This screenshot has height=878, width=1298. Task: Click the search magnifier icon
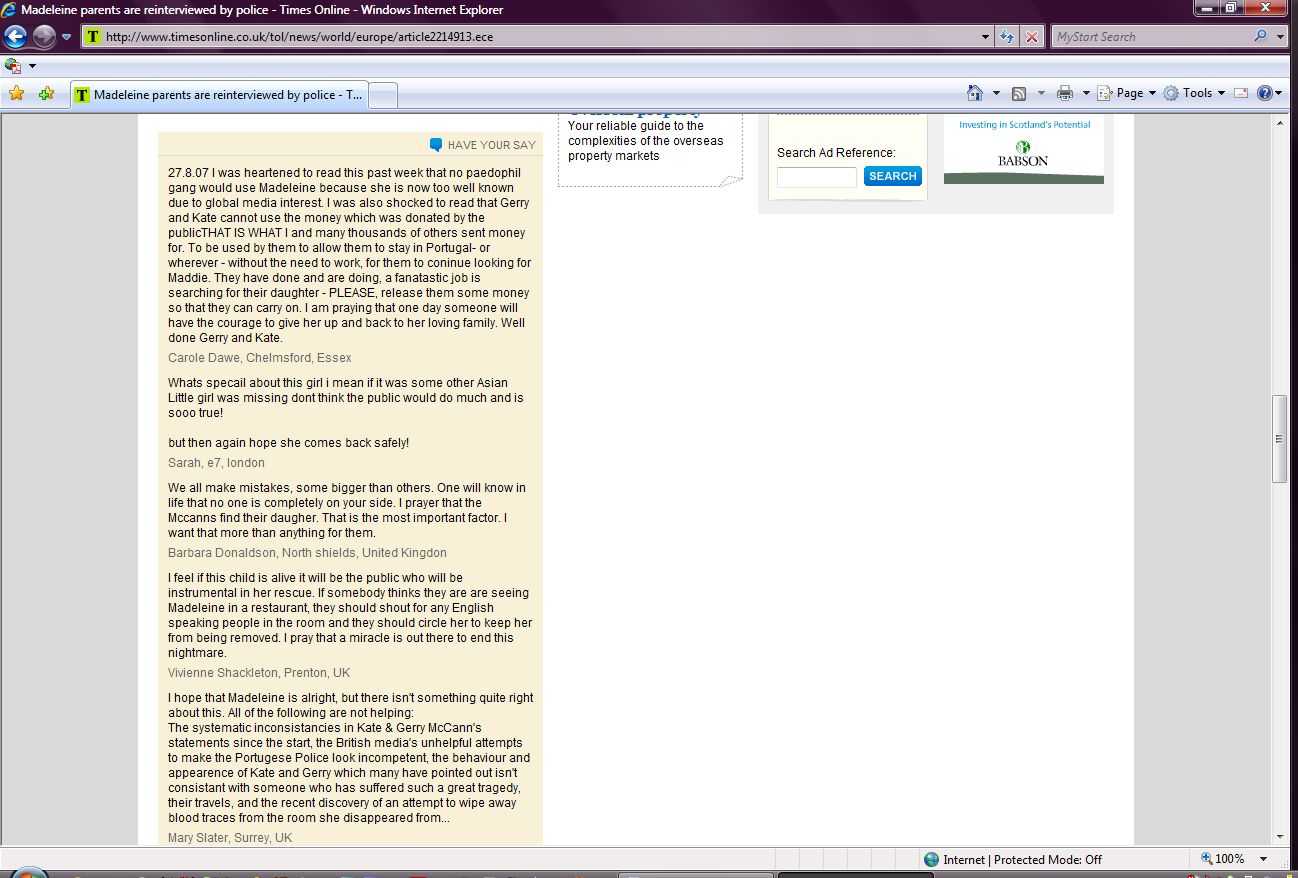click(1260, 37)
